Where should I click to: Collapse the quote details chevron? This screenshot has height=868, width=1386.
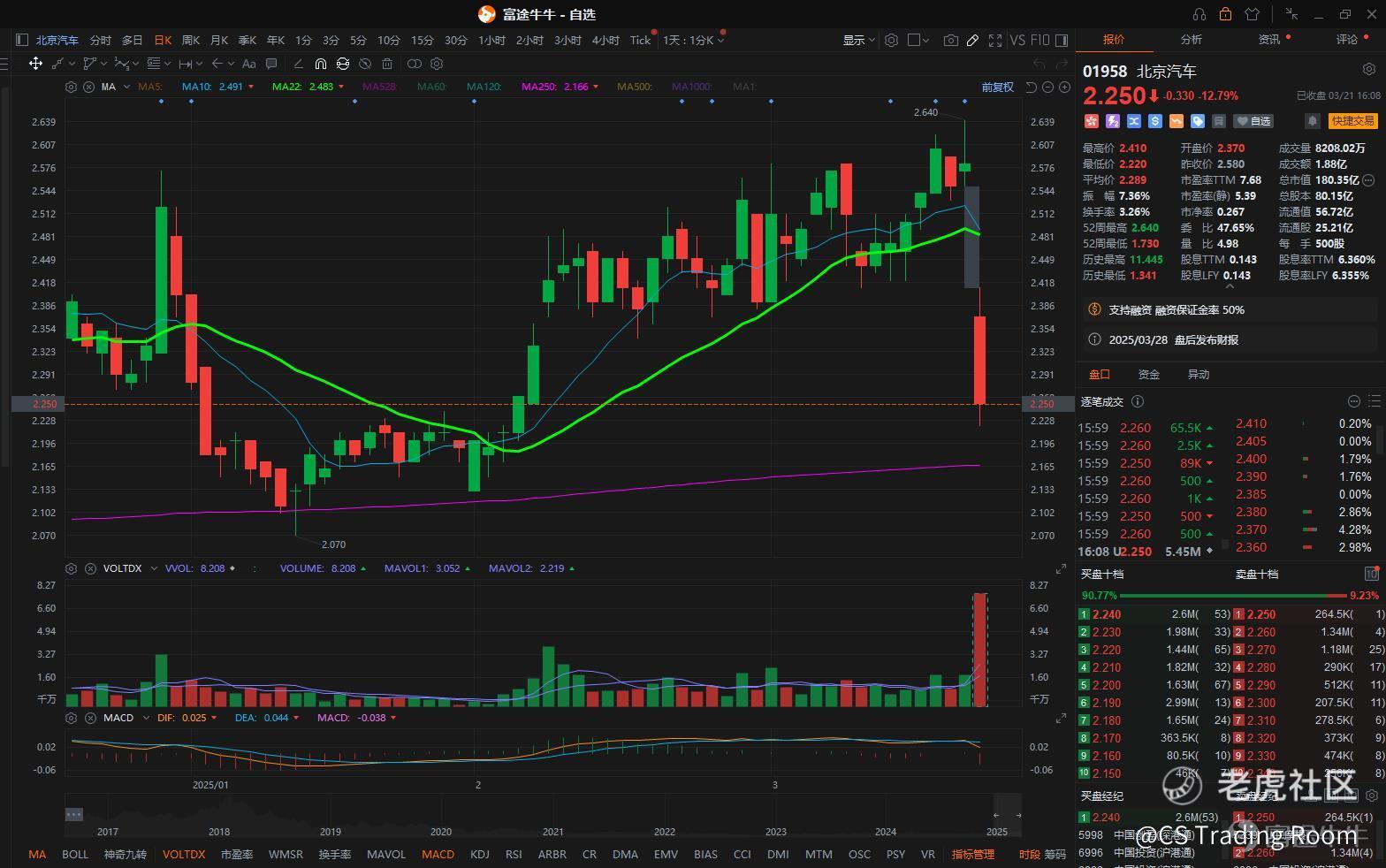coord(1228,286)
